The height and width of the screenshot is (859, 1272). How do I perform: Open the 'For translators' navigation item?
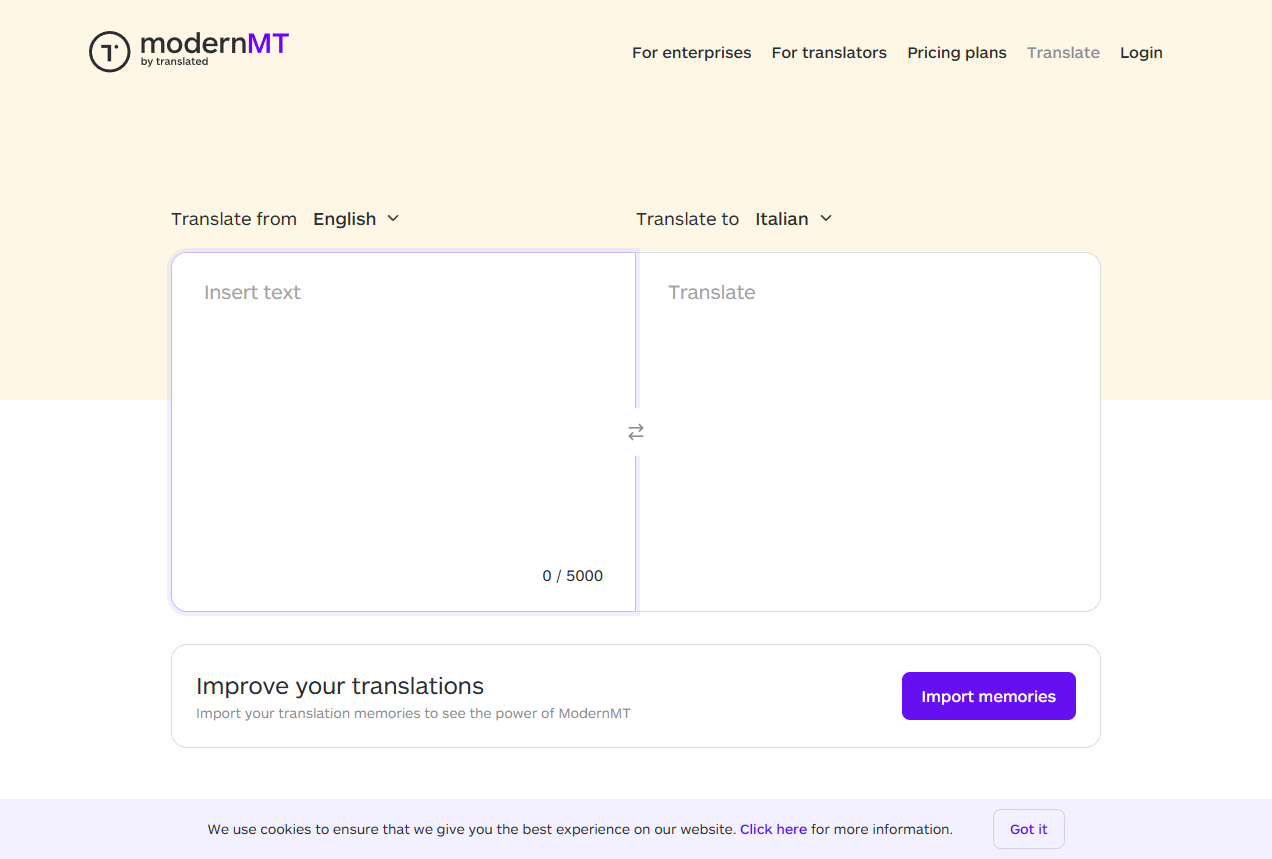point(829,52)
